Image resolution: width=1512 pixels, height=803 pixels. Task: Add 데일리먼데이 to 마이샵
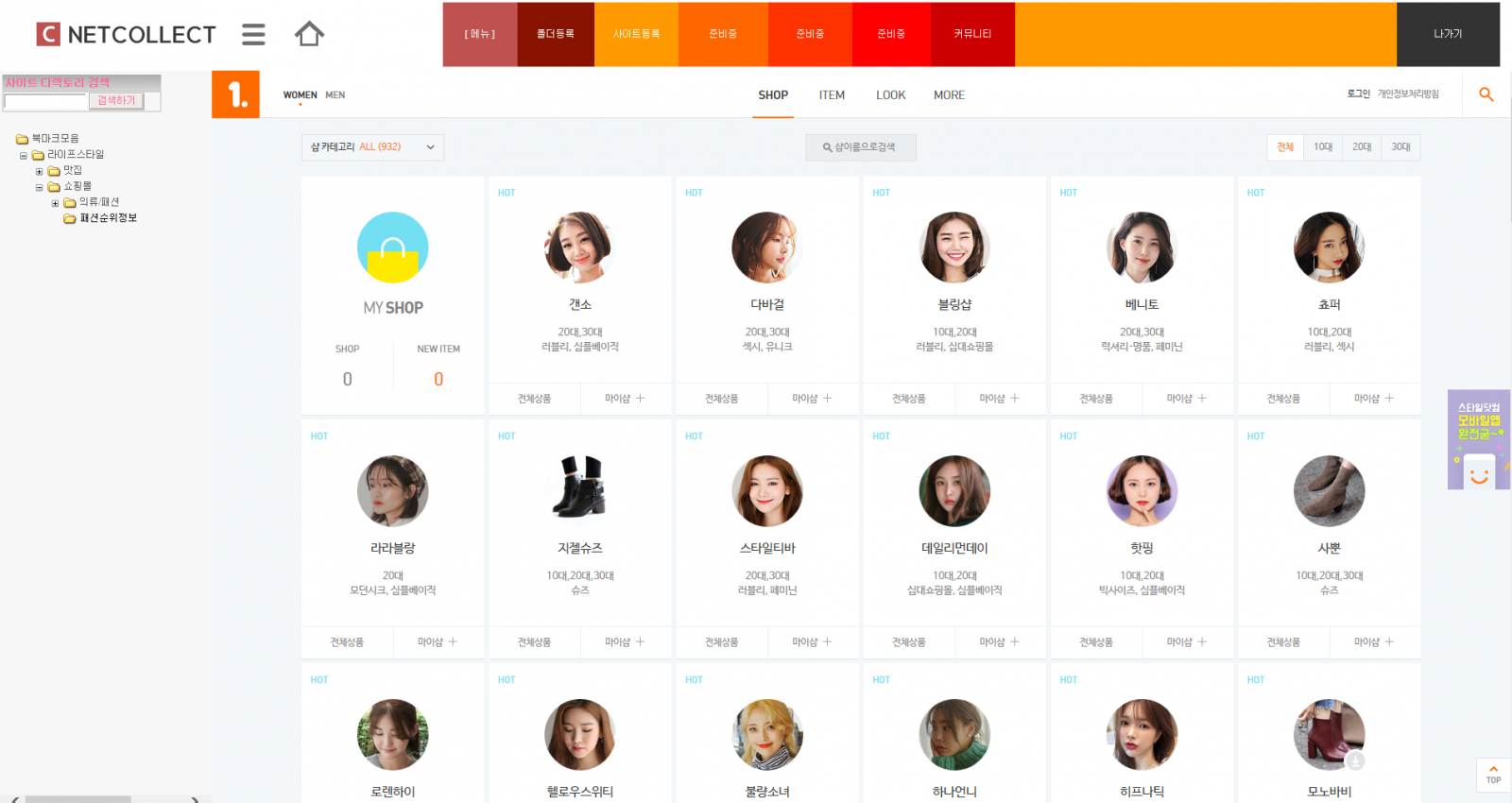click(999, 642)
